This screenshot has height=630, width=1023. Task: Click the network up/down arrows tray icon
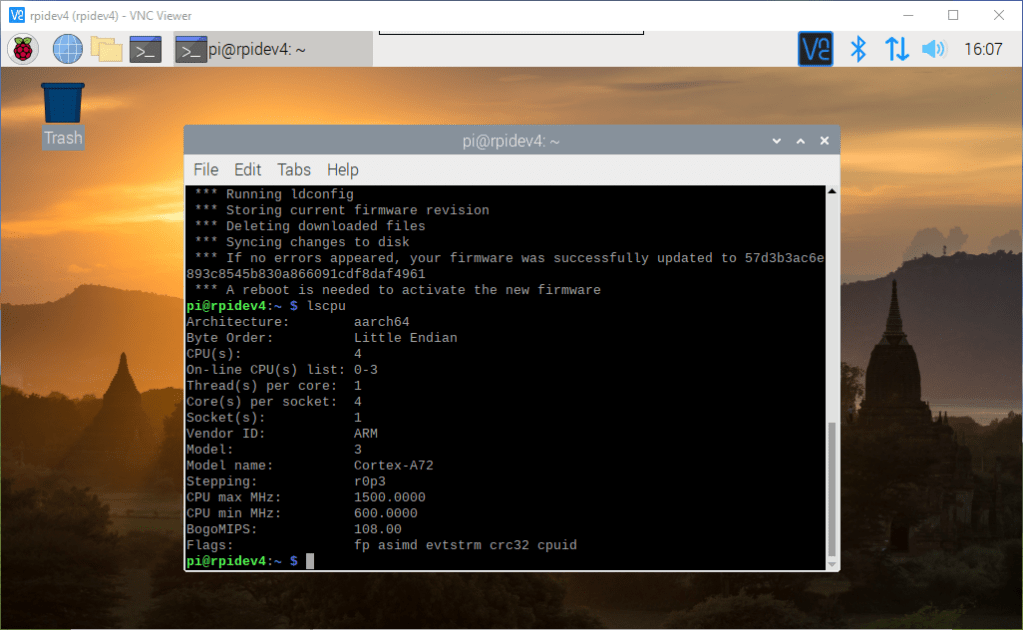(x=895, y=48)
